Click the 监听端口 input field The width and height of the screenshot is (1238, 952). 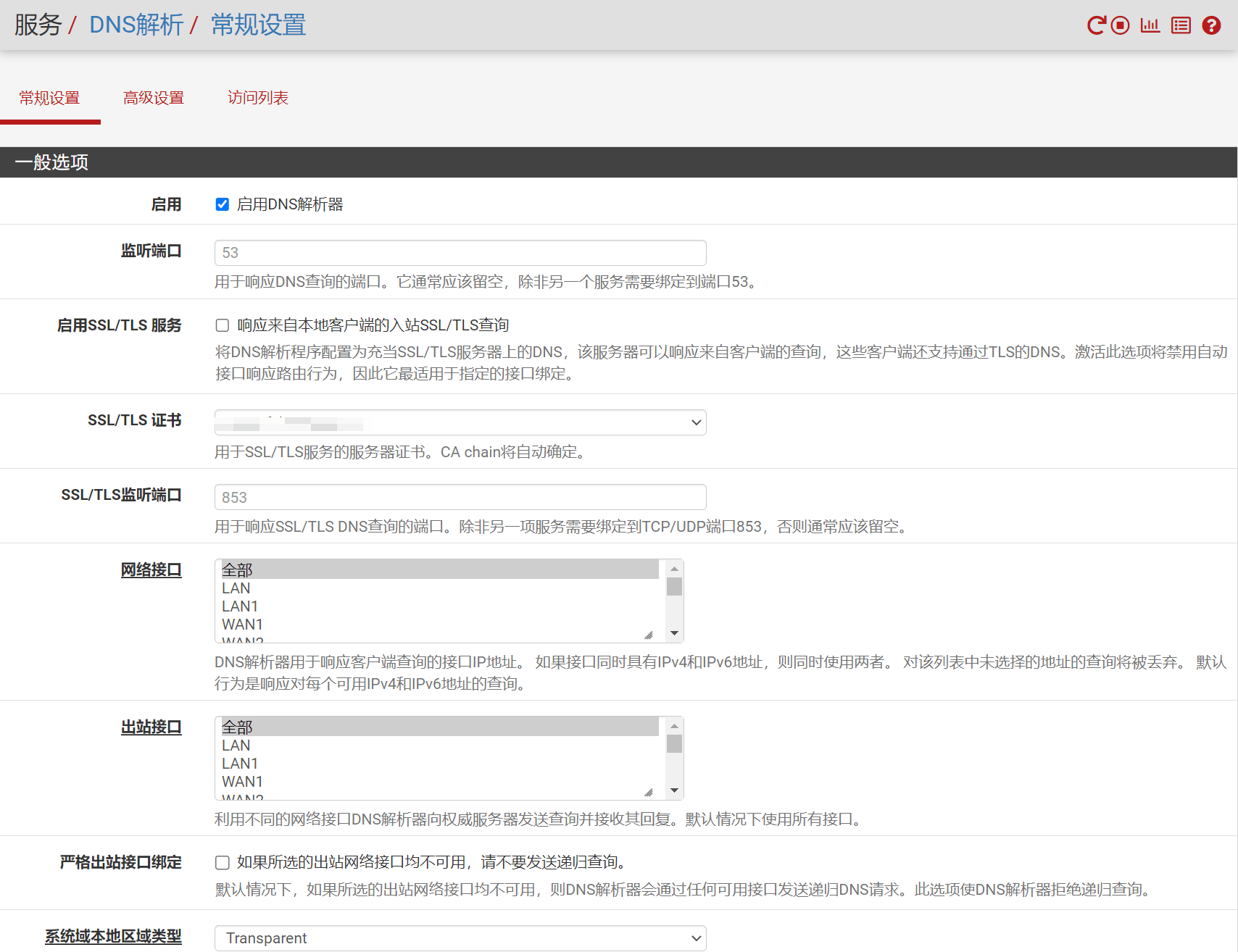click(460, 253)
